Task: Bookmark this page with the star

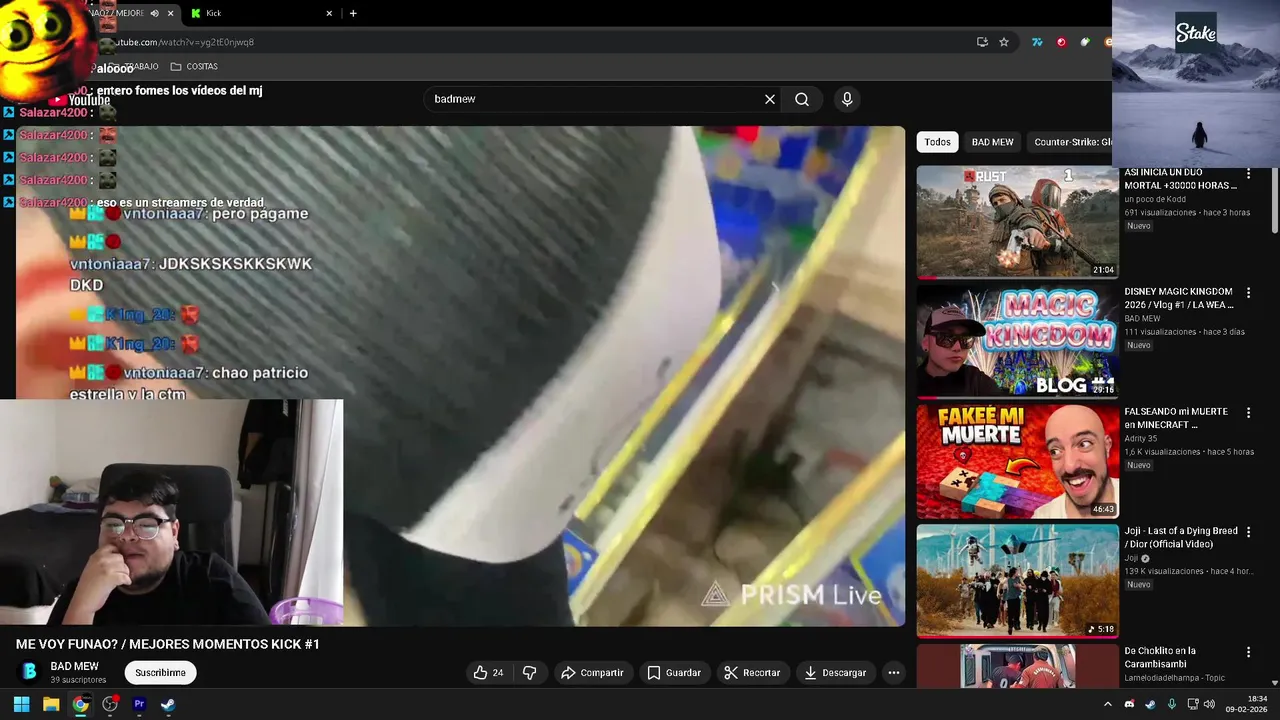Action: pyautogui.click(x=1004, y=42)
